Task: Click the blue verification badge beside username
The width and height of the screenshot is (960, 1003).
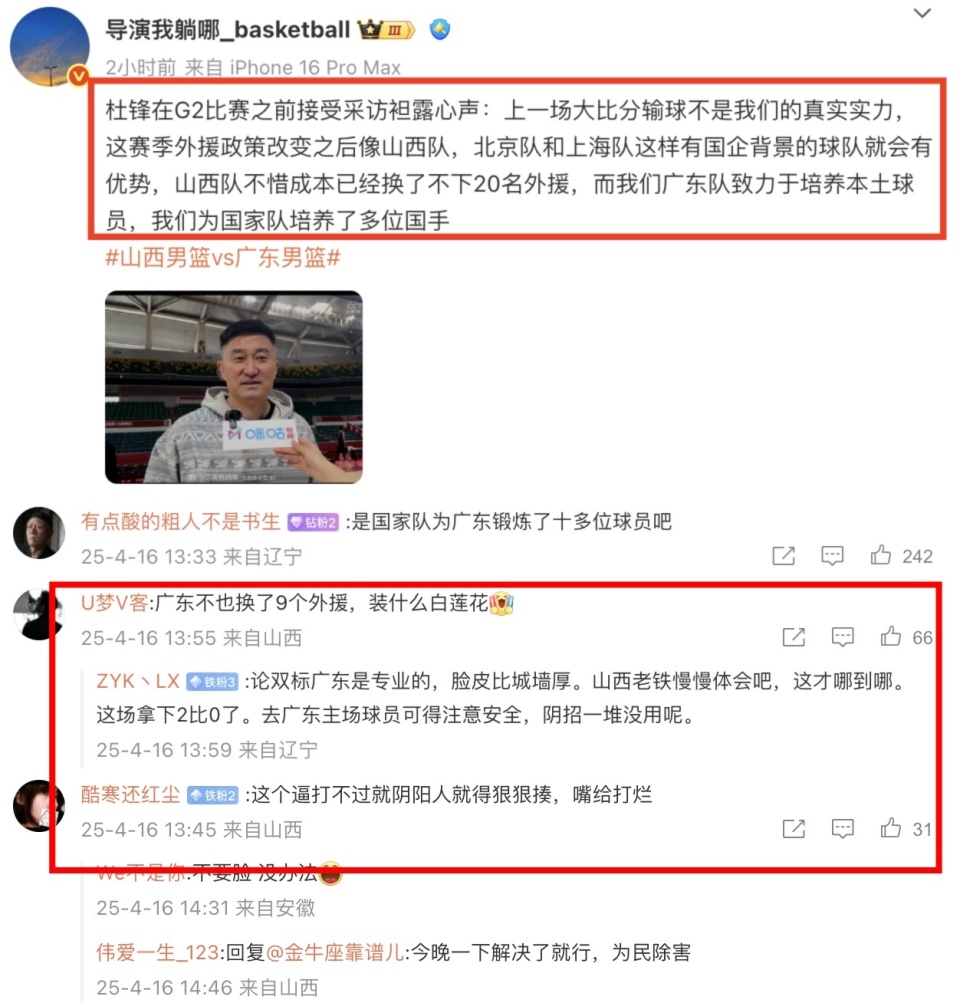Action: click(x=439, y=29)
